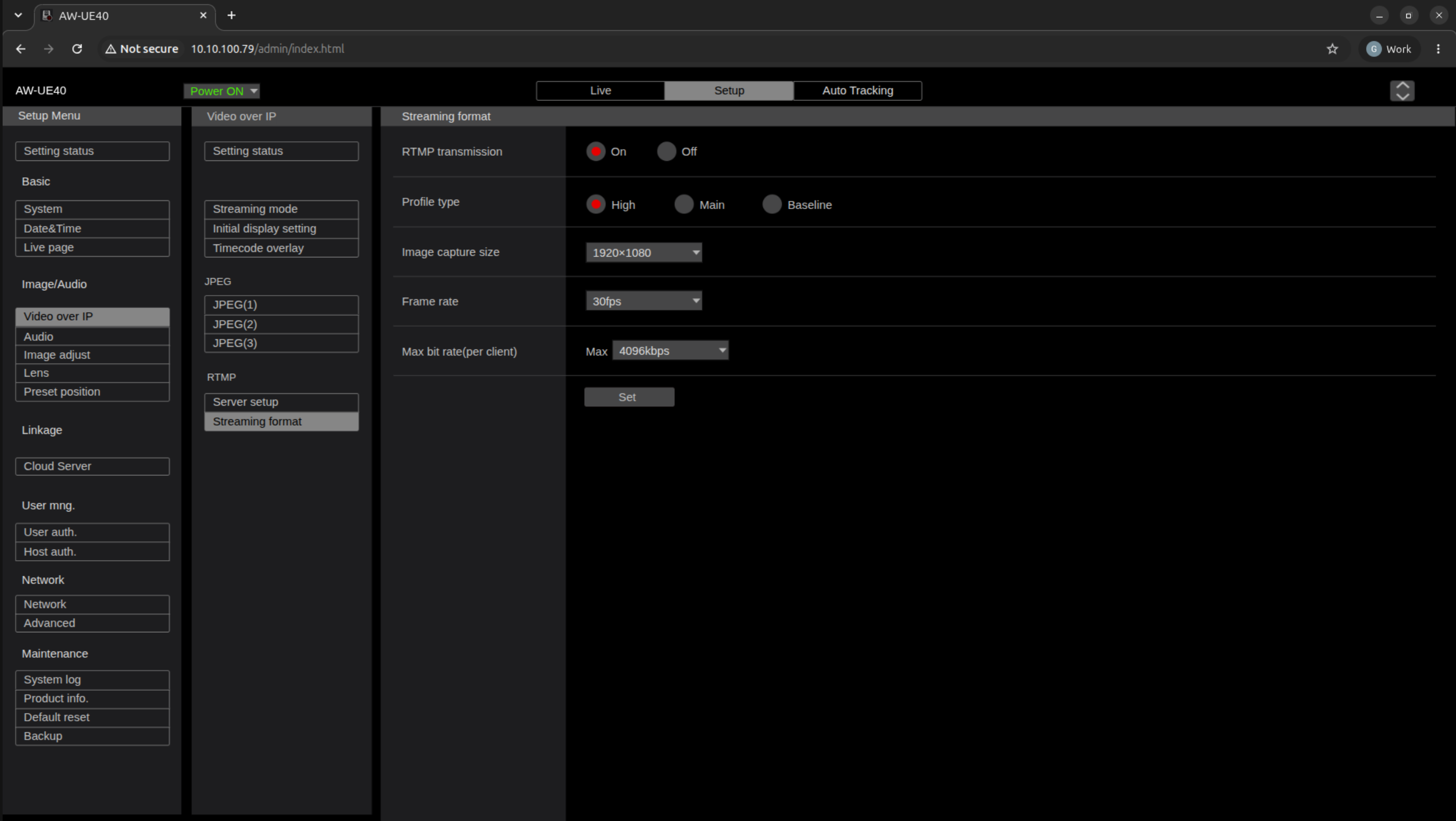Open Initial display setting
This screenshot has width=1456, height=821.
click(281, 229)
